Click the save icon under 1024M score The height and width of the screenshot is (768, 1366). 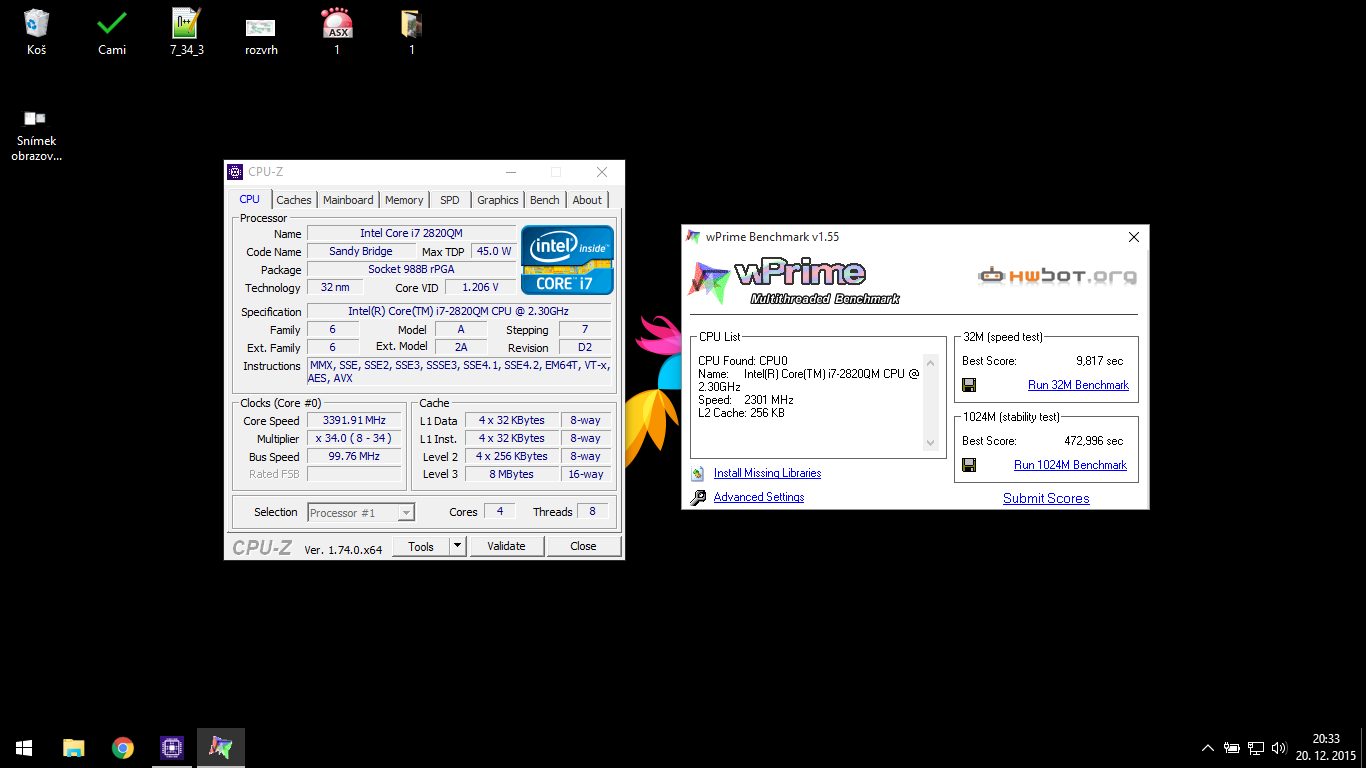click(x=969, y=465)
